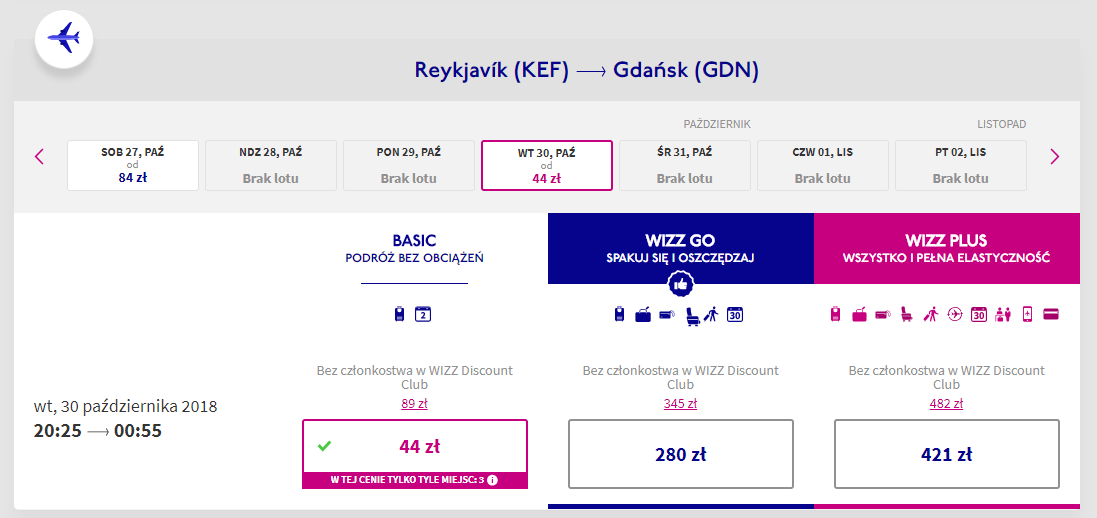Click the WIZZ PLUS credit card icon
The width and height of the screenshot is (1097, 518).
[1050, 314]
